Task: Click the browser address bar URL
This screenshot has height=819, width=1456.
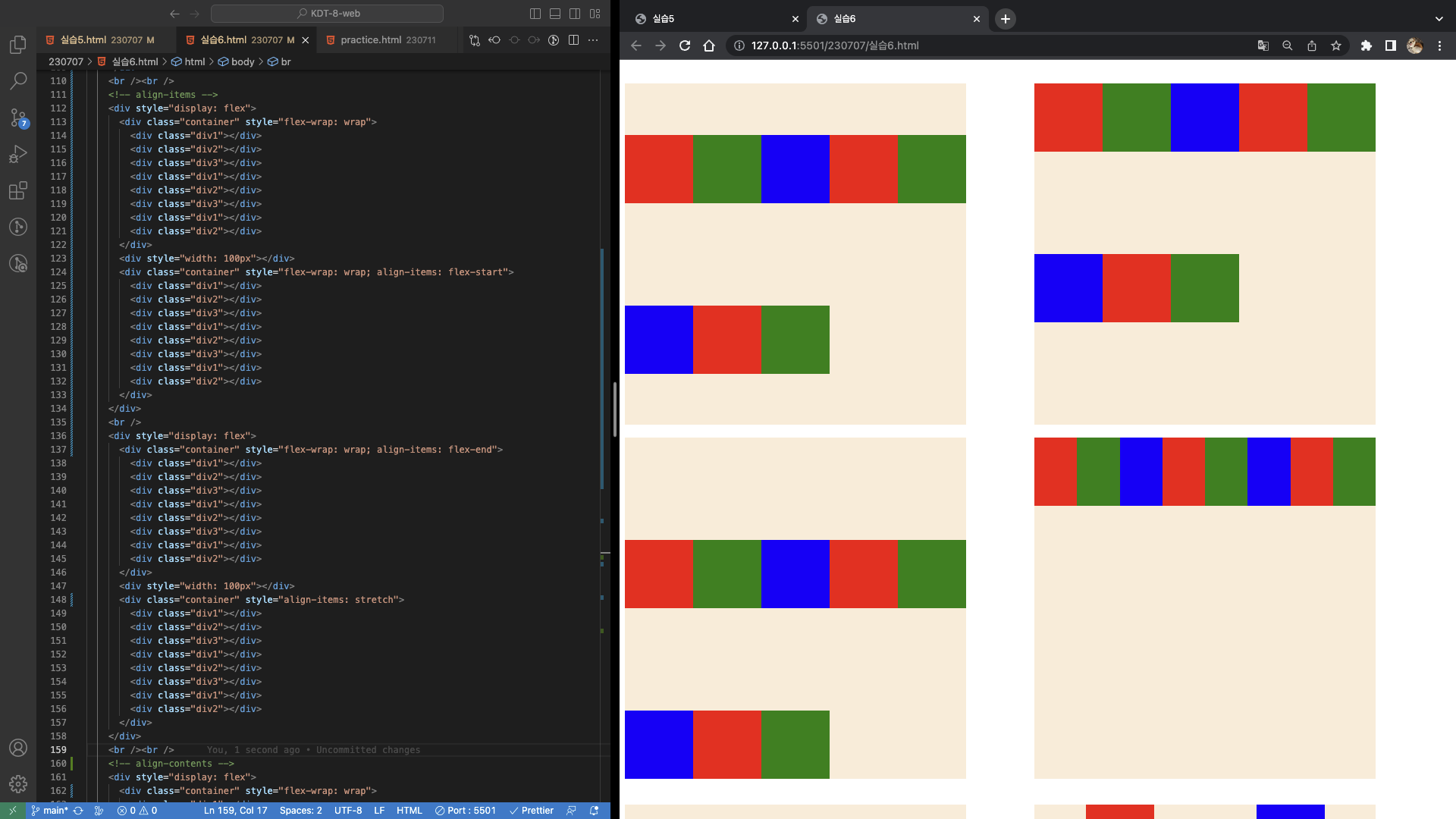Action: [x=835, y=45]
